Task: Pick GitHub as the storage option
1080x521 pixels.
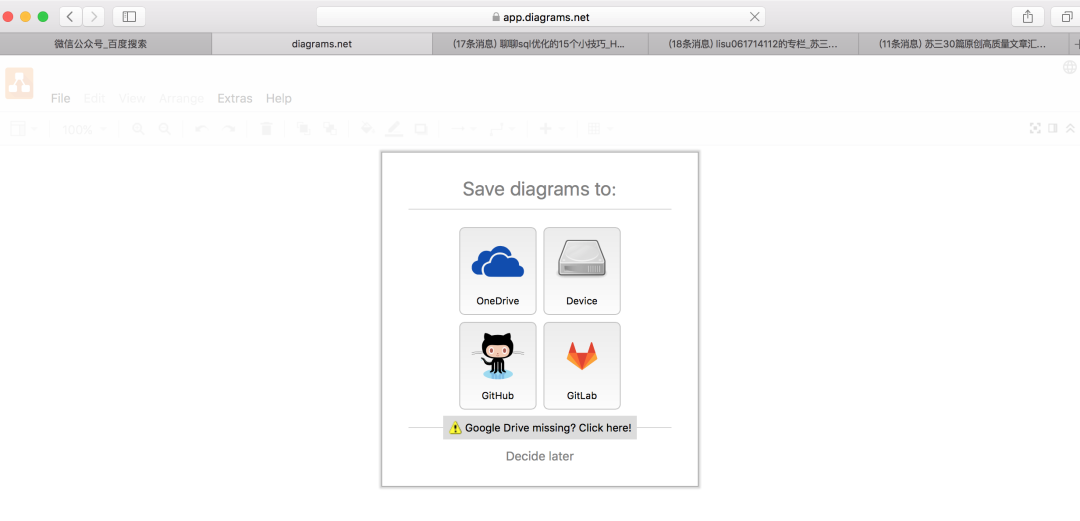Action: [497, 365]
